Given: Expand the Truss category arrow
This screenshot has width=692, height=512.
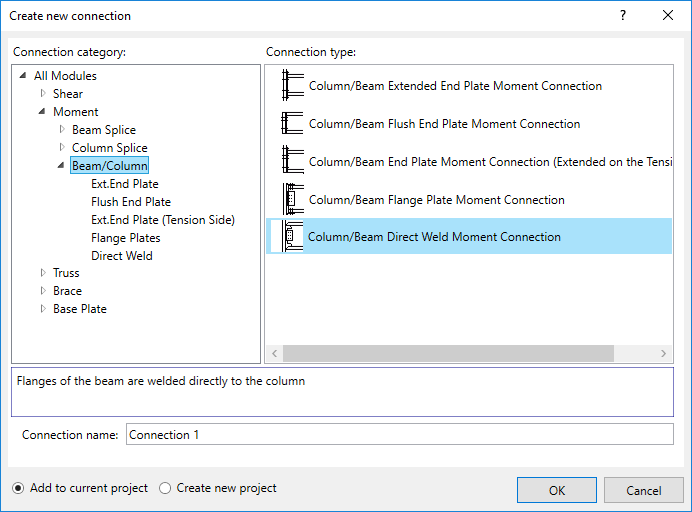Looking at the screenshot, I should (x=43, y=273).
